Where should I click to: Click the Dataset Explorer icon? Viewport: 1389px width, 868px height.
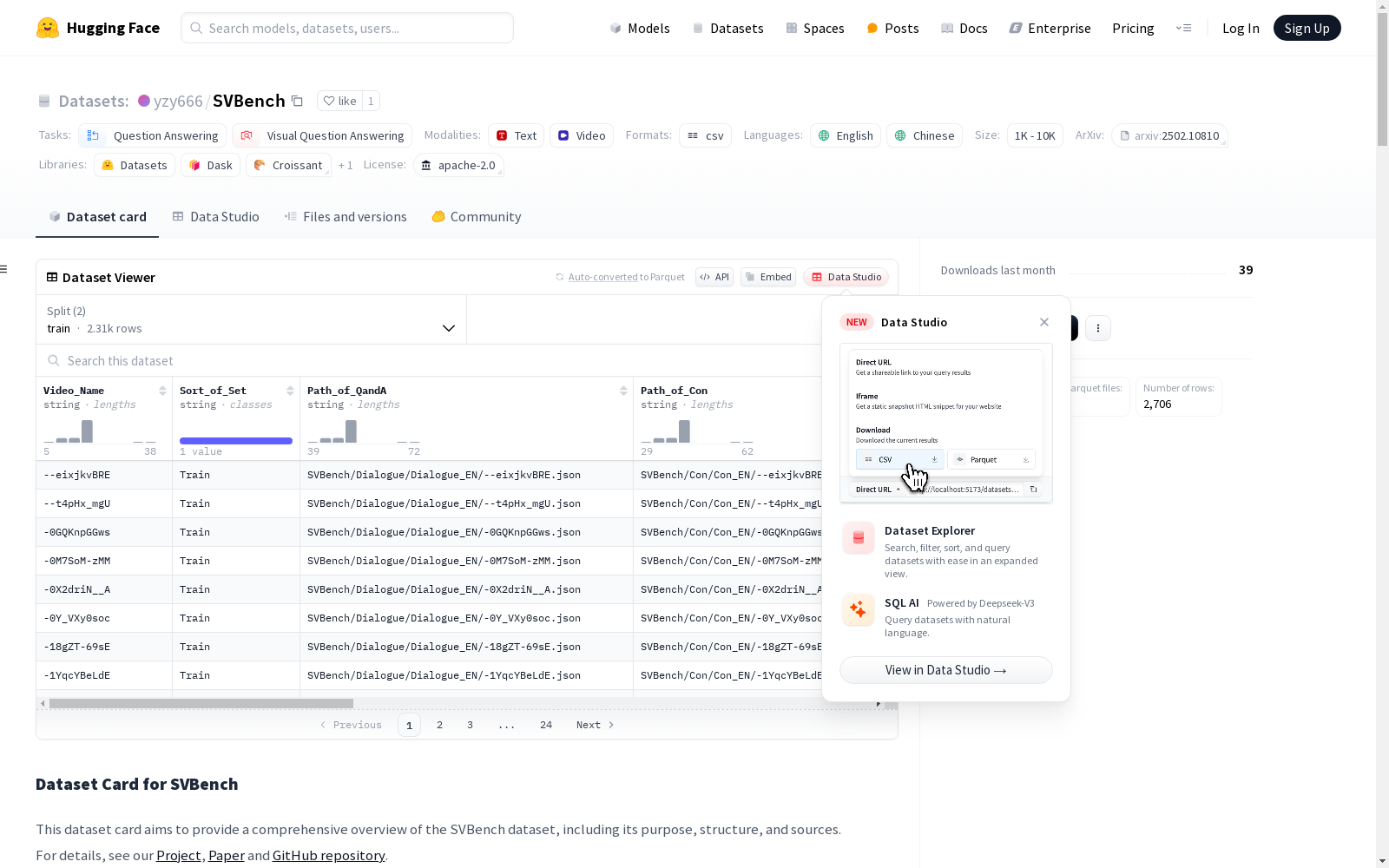coord(859,538)
